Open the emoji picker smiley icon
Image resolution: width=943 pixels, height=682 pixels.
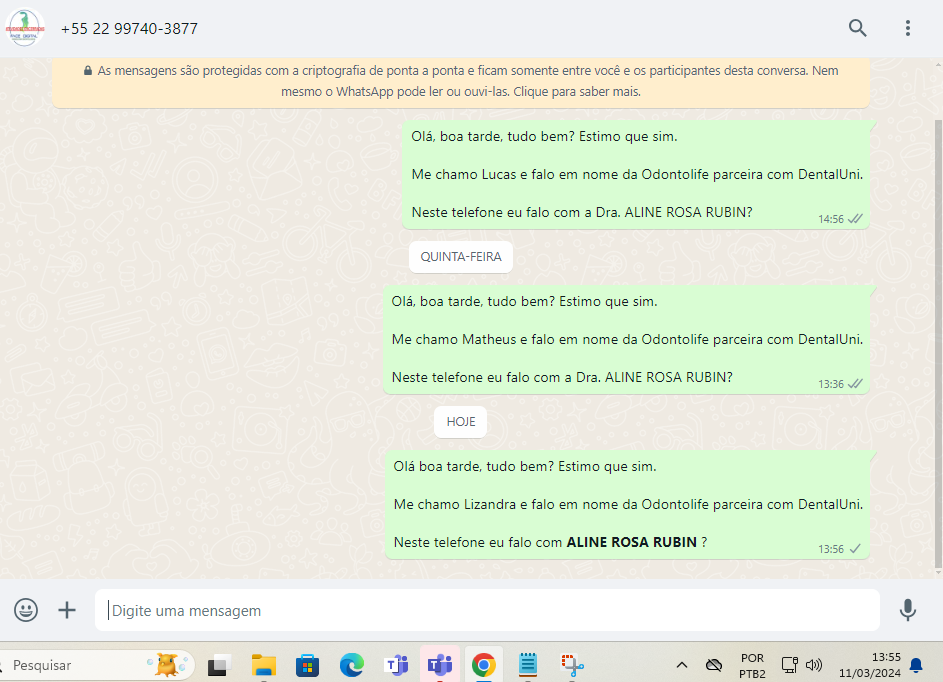coord(26,610)
